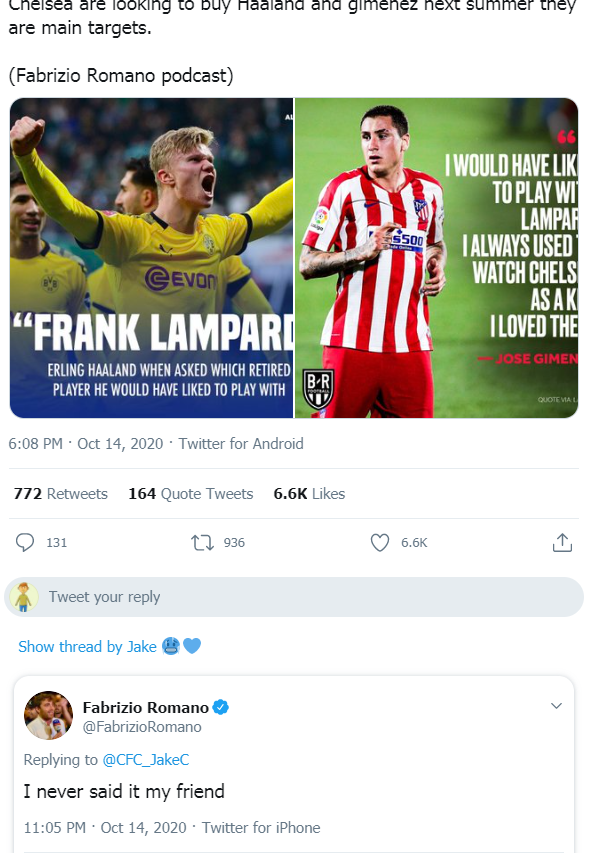
Task: View the 6.6K Likes list
Action: coord(309,494)
